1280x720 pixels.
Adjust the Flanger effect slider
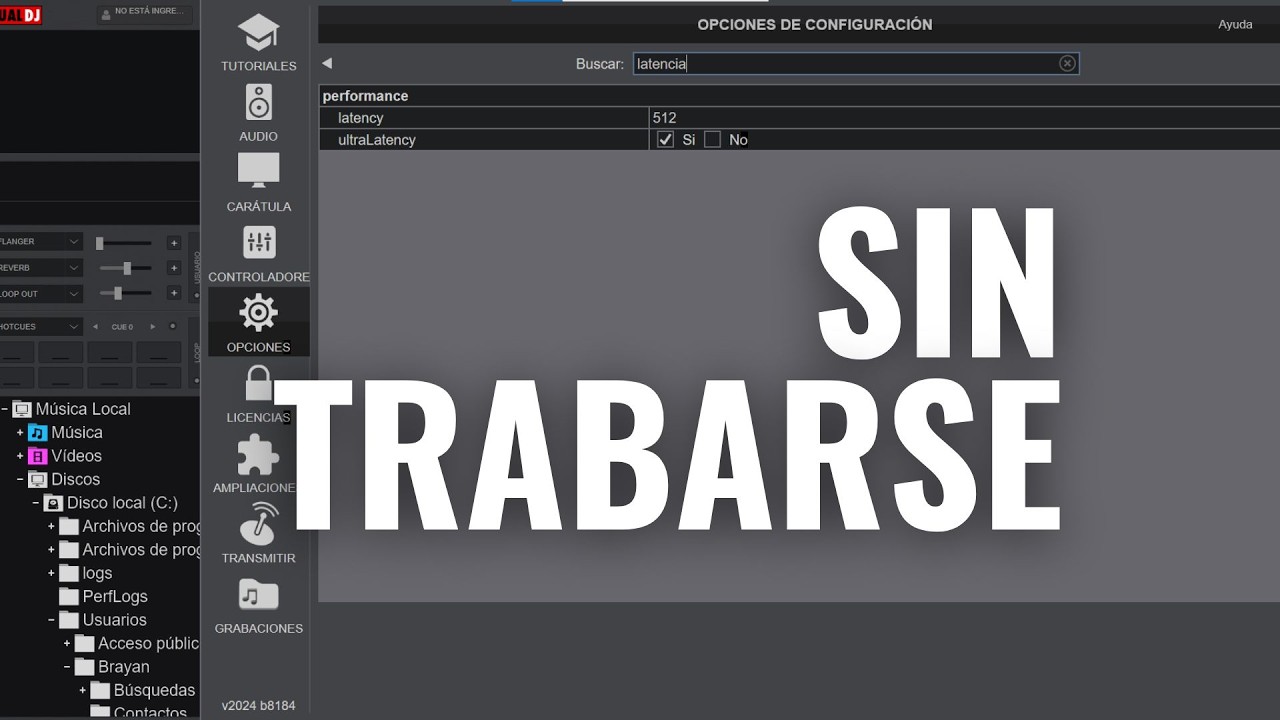pyautogui.click(x=124, y=243)
